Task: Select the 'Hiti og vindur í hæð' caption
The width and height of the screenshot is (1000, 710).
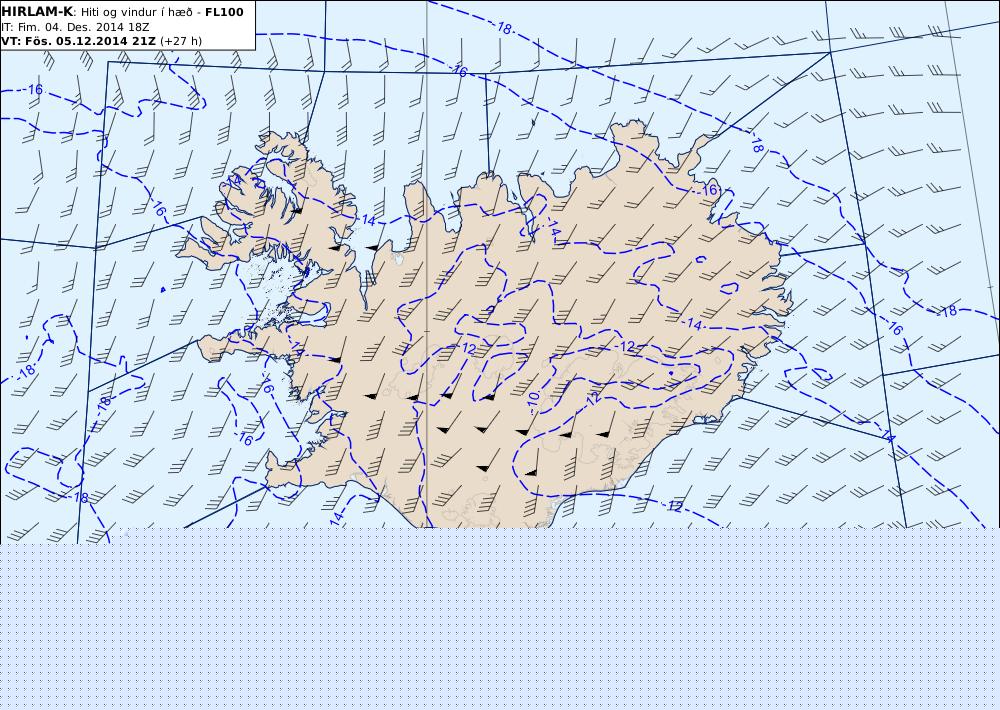Action: [136, 12]
